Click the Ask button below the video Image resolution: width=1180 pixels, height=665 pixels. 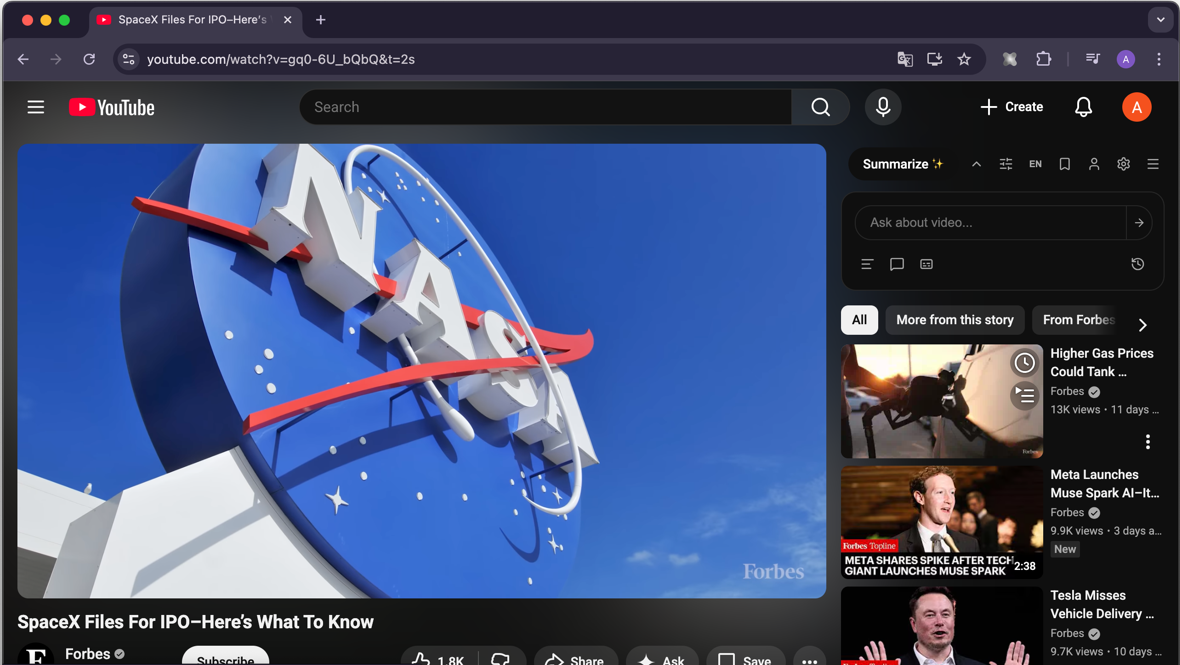[x=661, y=657]
